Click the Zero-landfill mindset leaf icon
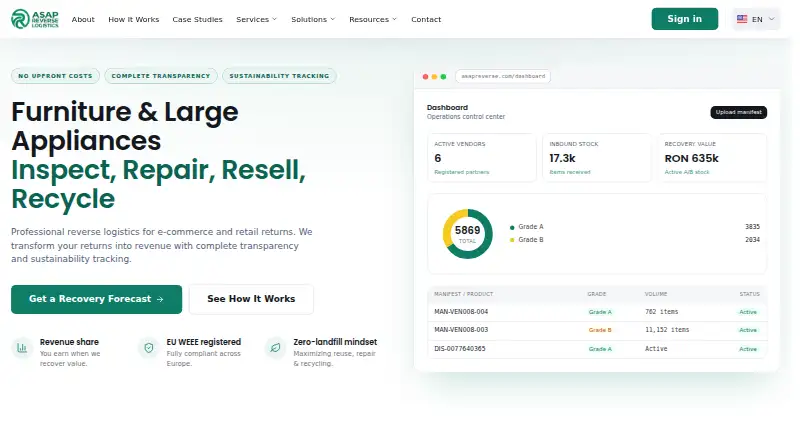Viewport: 800px width, 440px height. (x=275, y=348)
